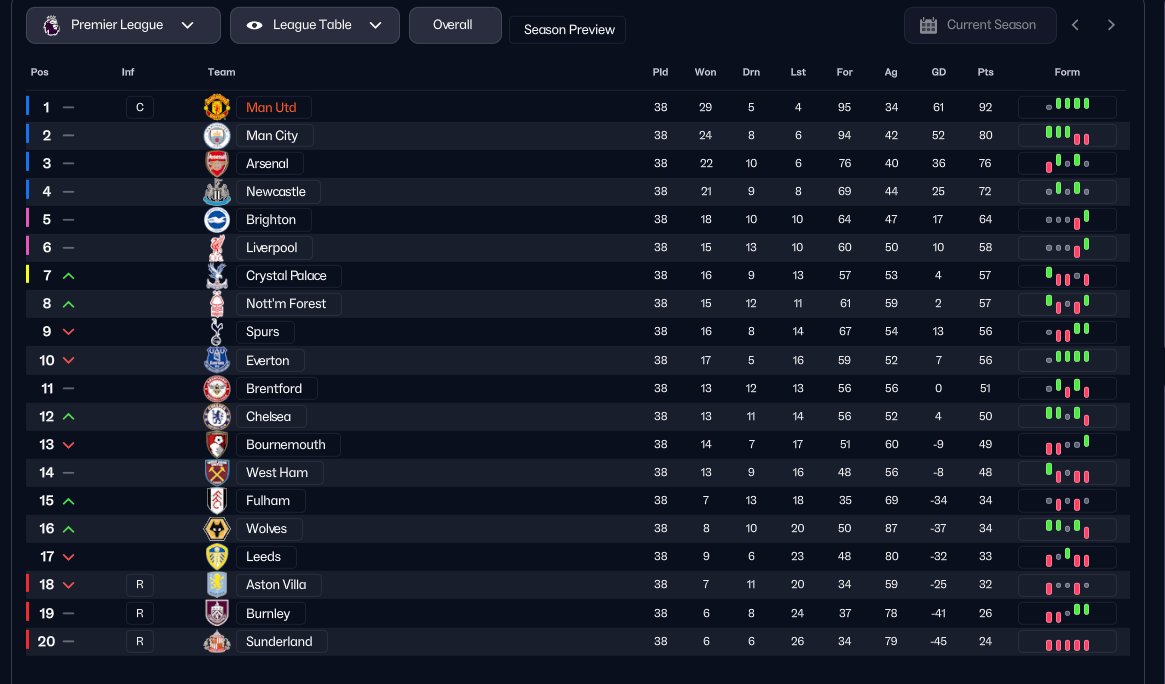Select the Overall table filter
This screenshot has width=1165, height=684.
(x=453, y=25)
